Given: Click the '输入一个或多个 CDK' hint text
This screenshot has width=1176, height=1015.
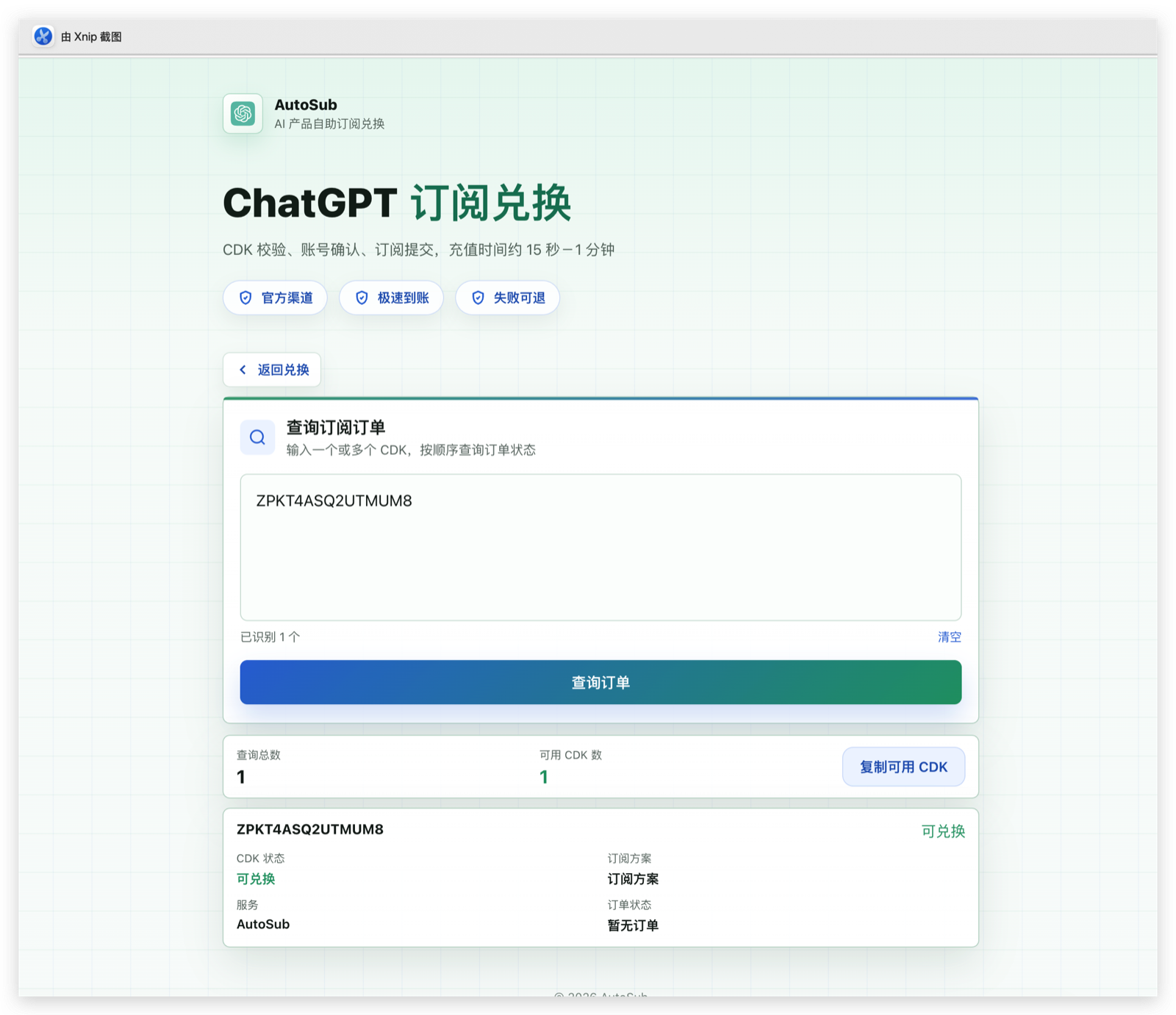Looking at the screenshot, I should 411,450.
